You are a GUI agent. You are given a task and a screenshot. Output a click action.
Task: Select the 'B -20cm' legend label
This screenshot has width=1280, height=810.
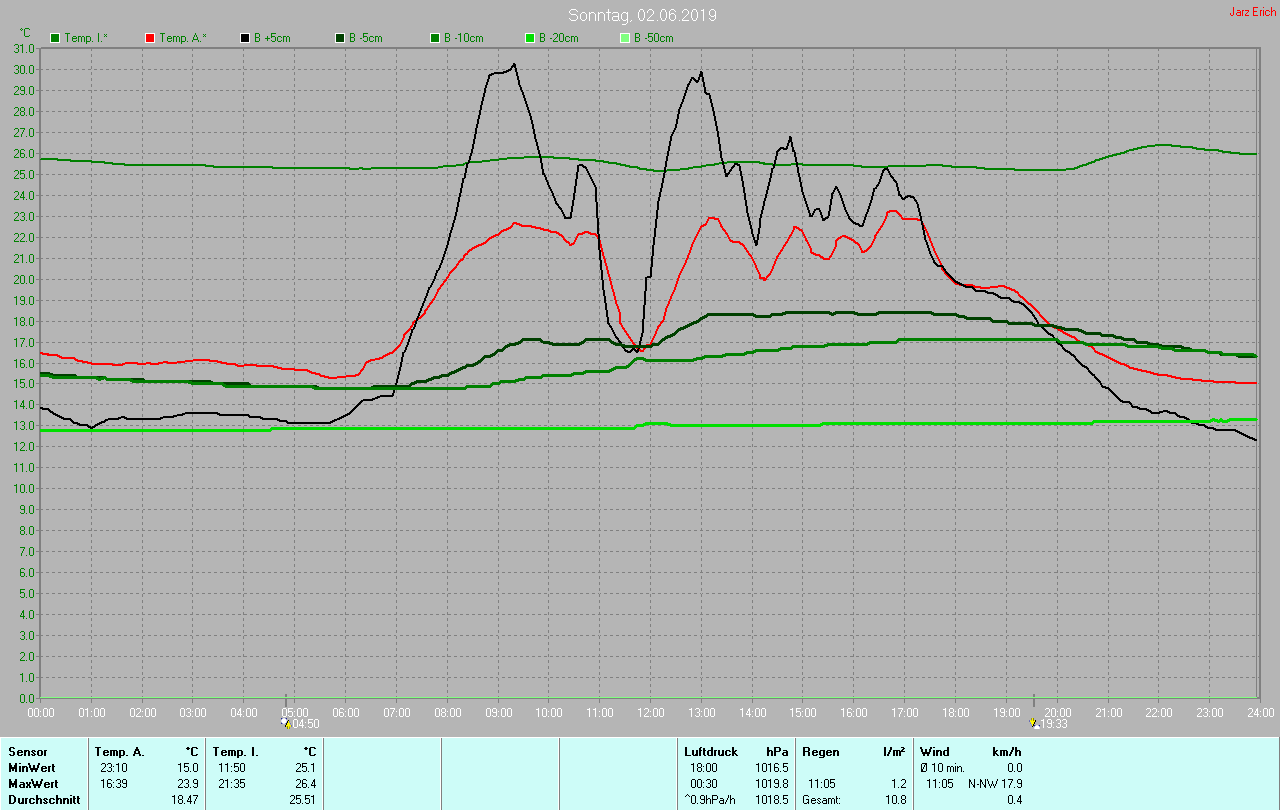click(x=559, y=38)
